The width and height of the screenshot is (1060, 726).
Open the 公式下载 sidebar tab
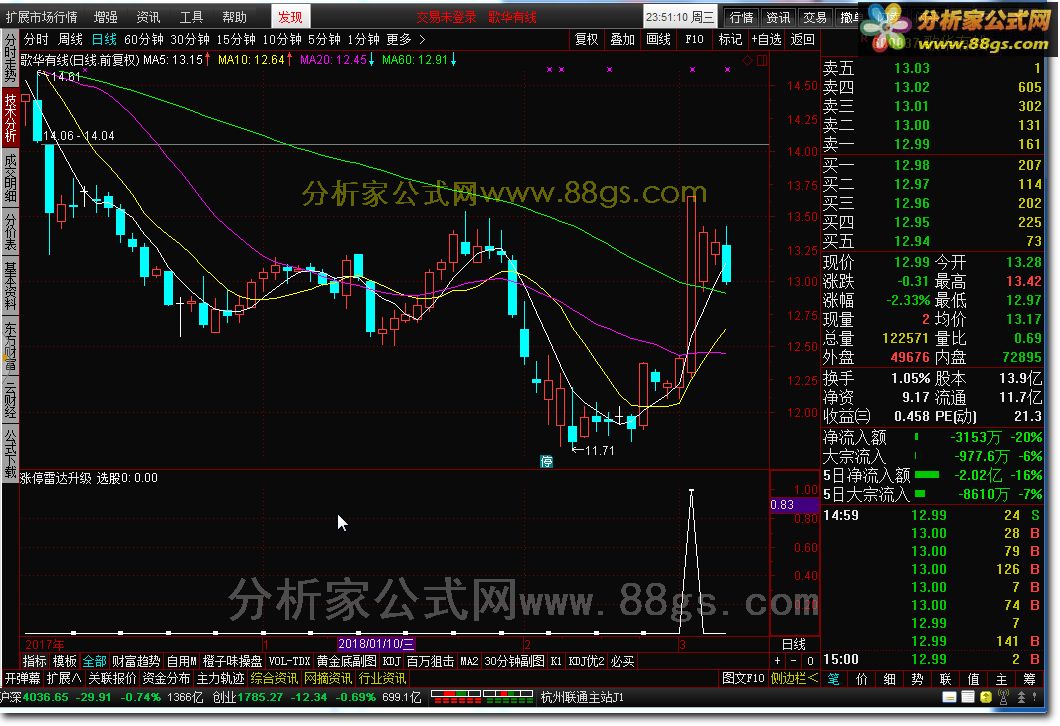10,452
